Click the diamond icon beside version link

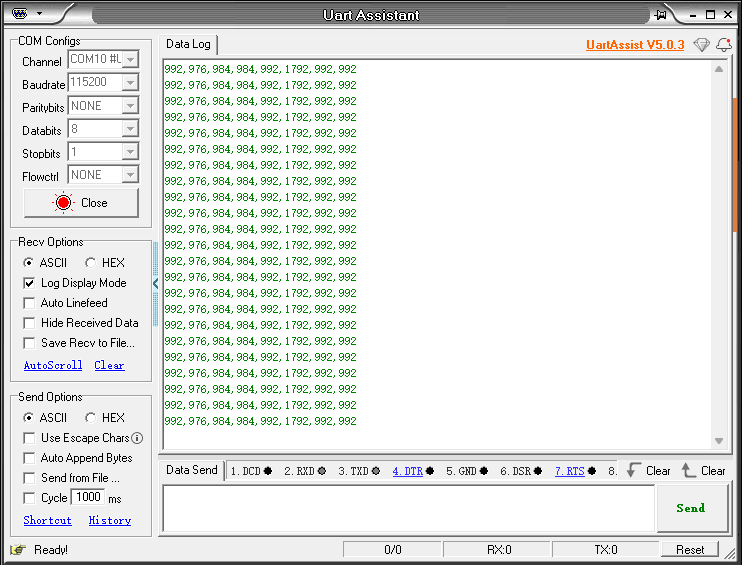(x=701, y=44)
